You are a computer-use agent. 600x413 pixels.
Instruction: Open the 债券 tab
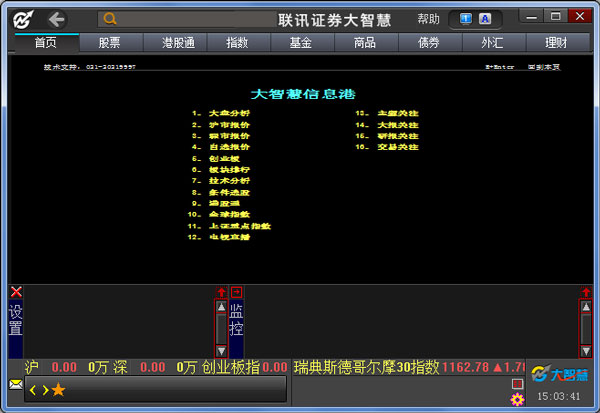click(x=429, y=42)
